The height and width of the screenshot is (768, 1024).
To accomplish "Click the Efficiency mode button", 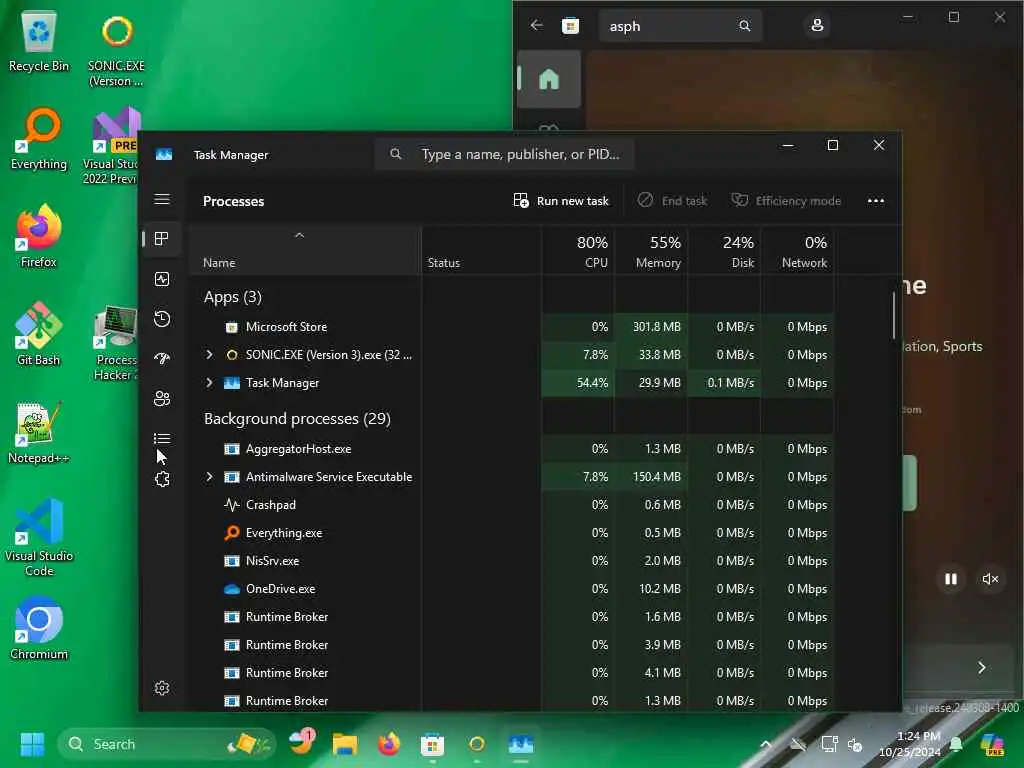I will pos(786,201).
